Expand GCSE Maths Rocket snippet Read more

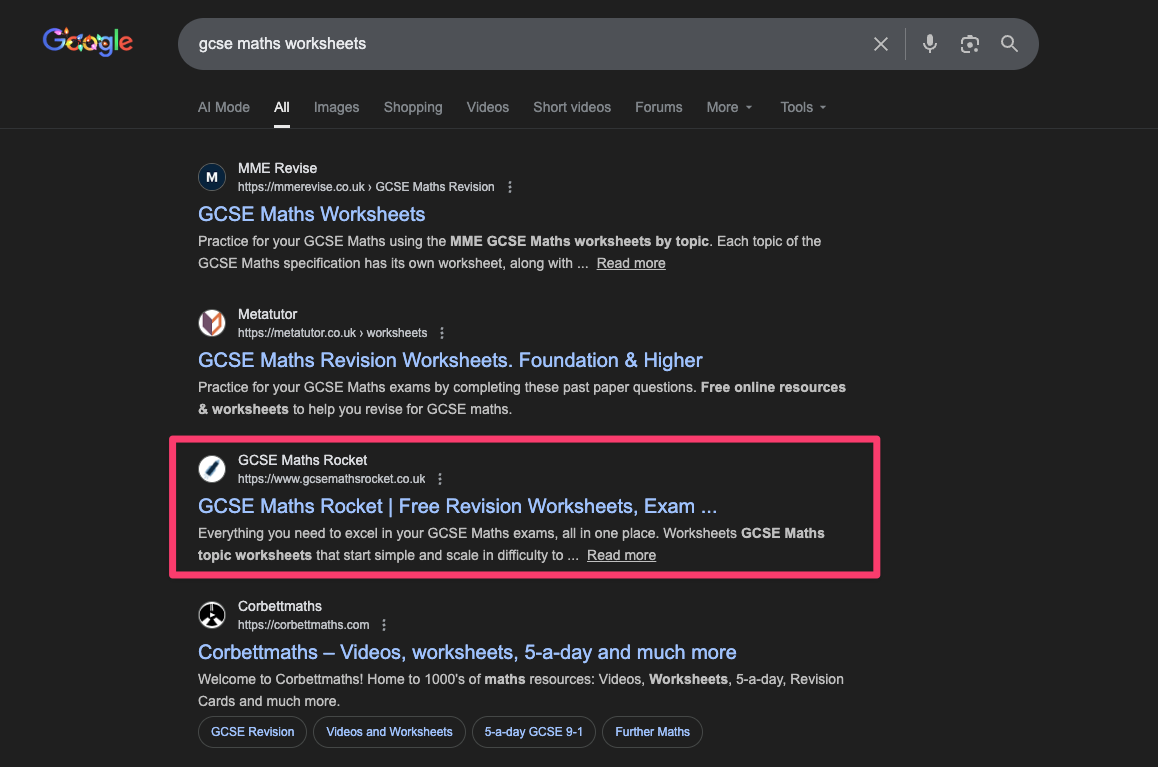(621, 555)
